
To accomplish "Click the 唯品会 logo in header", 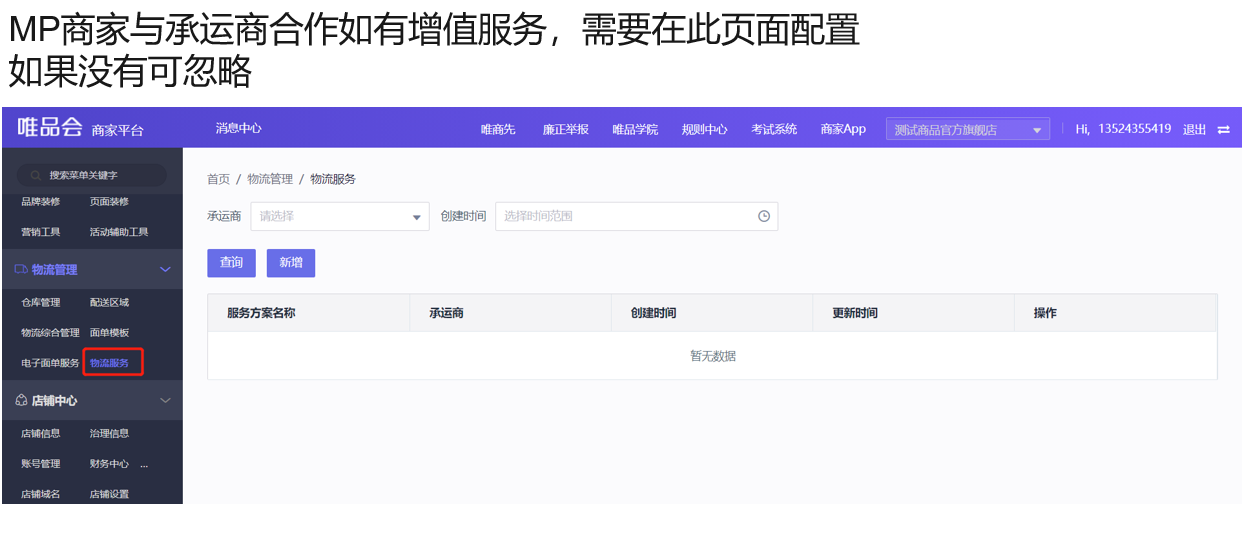I will click(49, 127).
